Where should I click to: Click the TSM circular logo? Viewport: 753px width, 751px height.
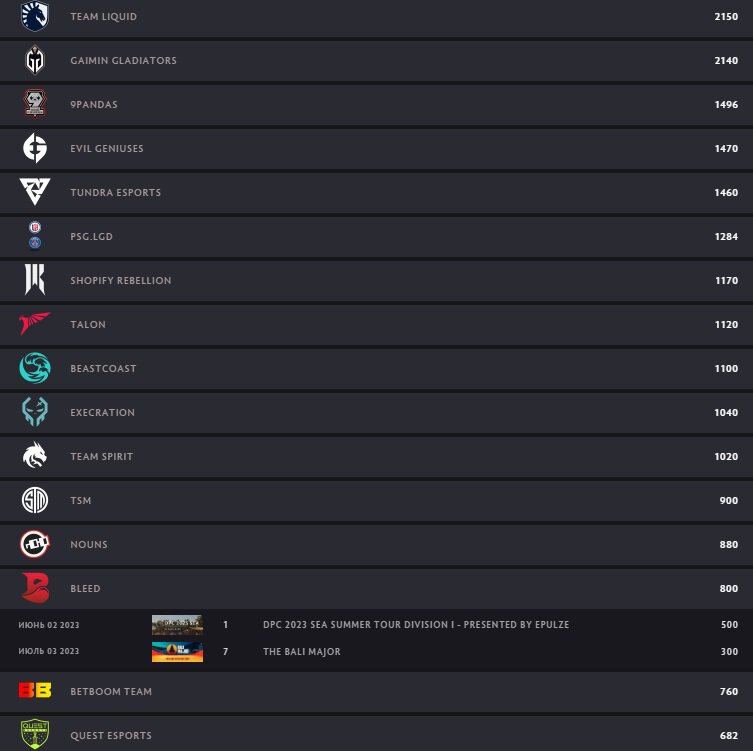(35, 500)
